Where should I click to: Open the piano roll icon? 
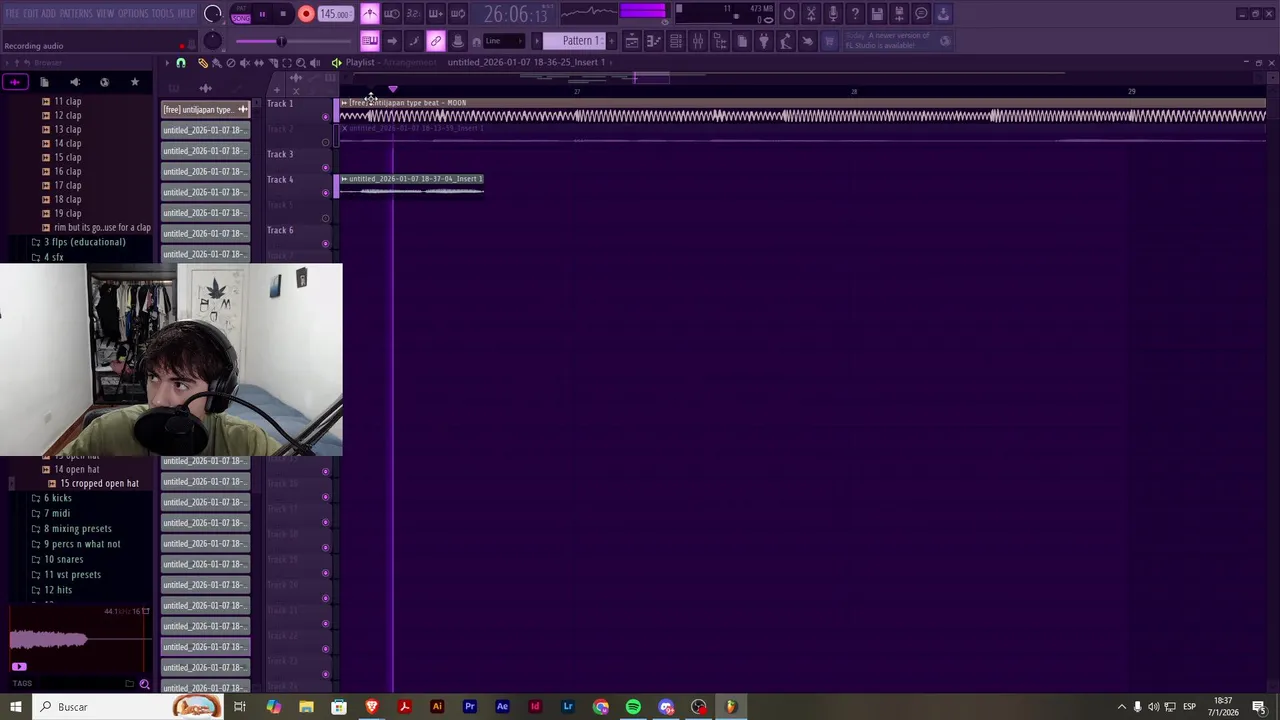pyautogui.click(x=654, y=41)
